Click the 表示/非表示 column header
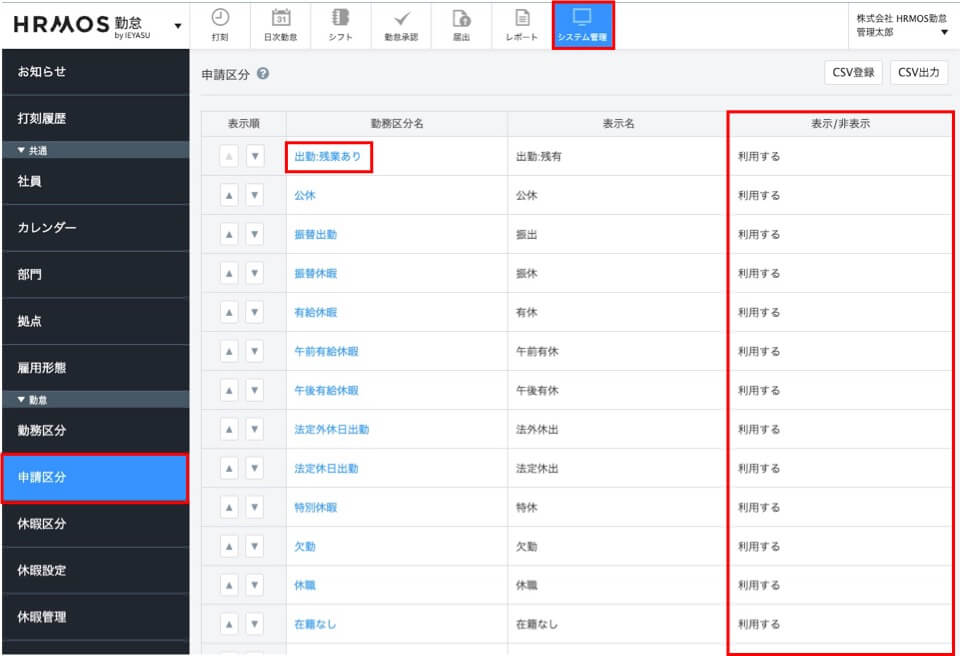960x656 pixels. (839, 124)
